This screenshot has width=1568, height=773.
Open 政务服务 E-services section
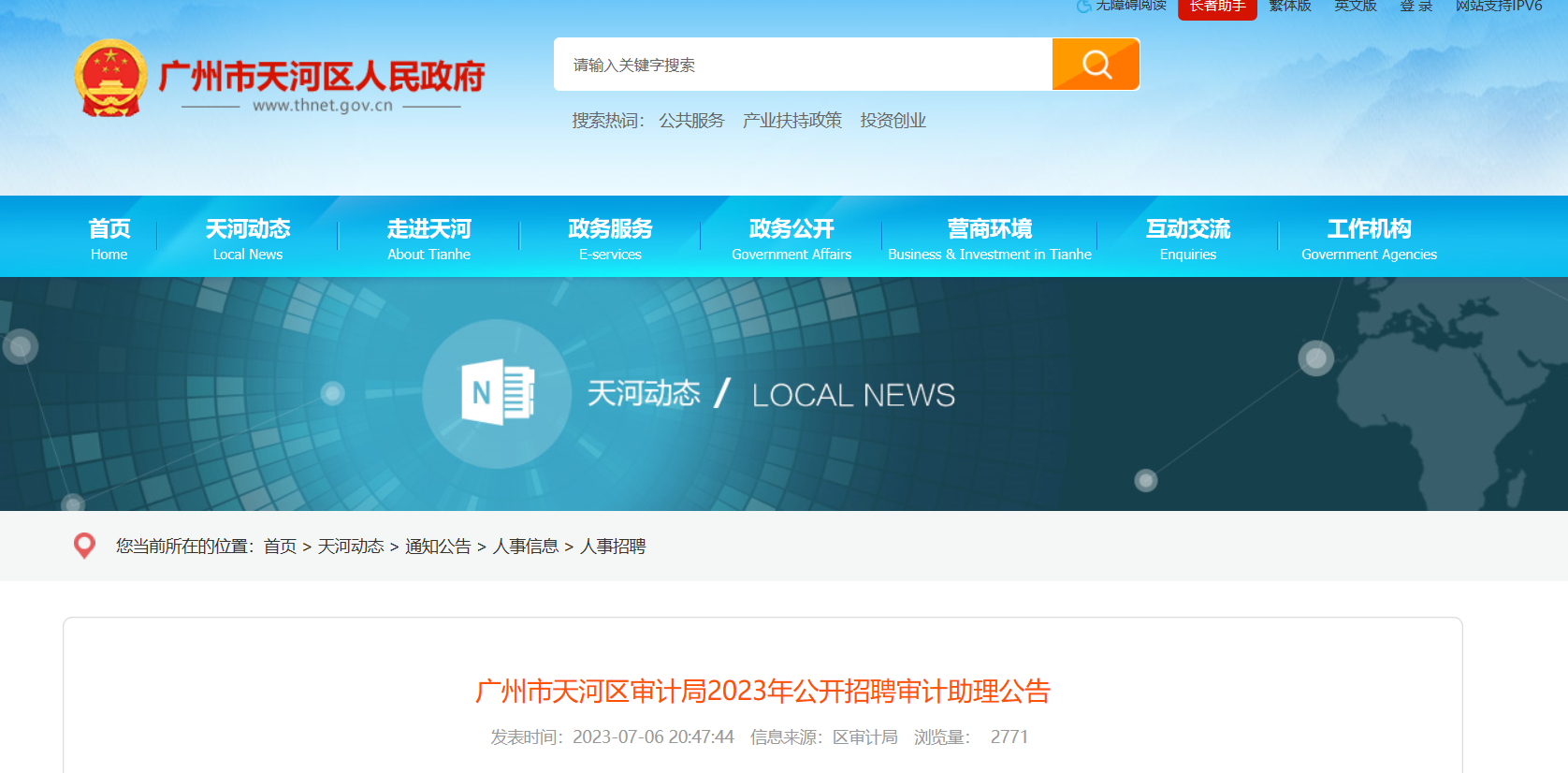610,239
